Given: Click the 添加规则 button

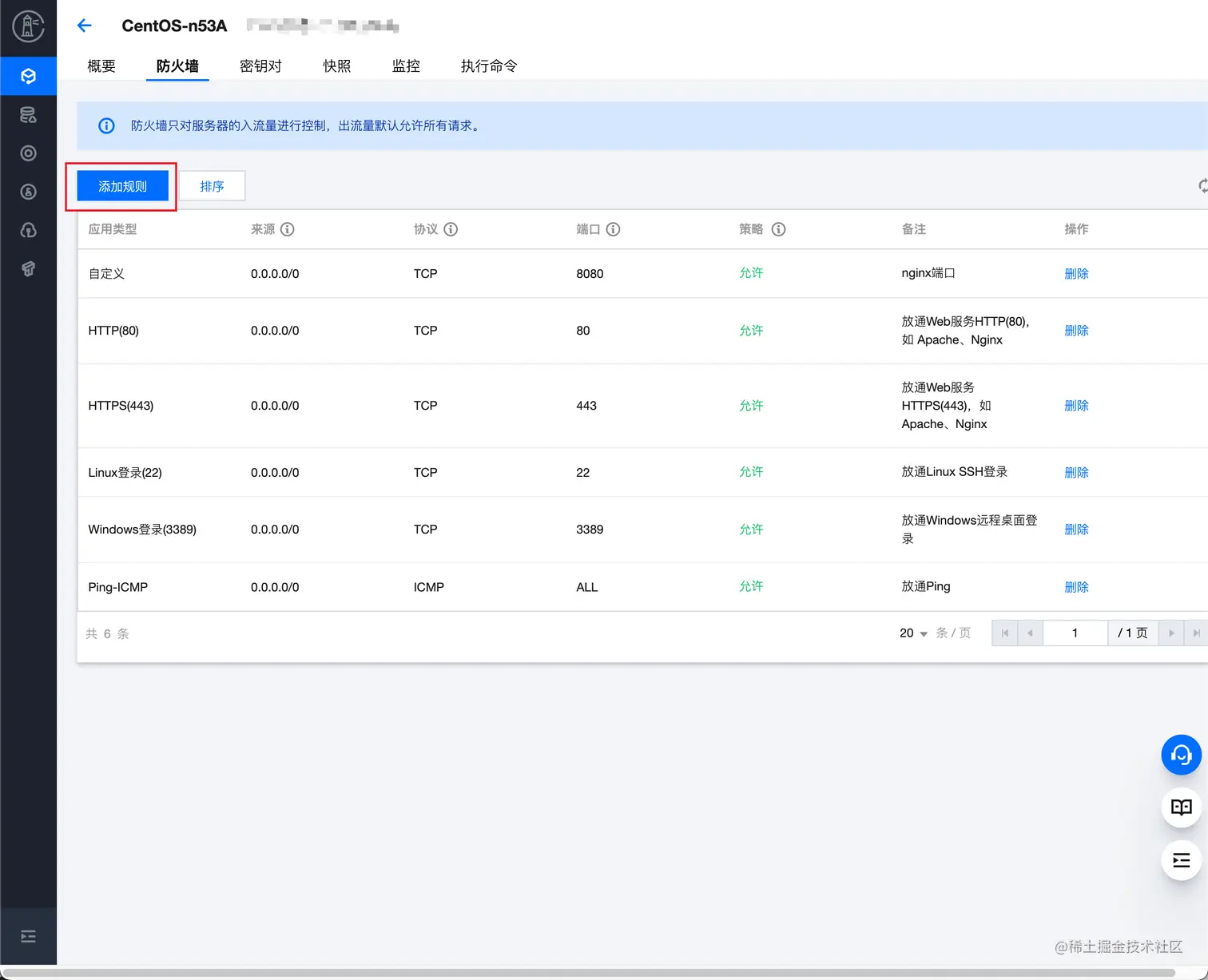Looking at the screenshot, I should [122, 186].
